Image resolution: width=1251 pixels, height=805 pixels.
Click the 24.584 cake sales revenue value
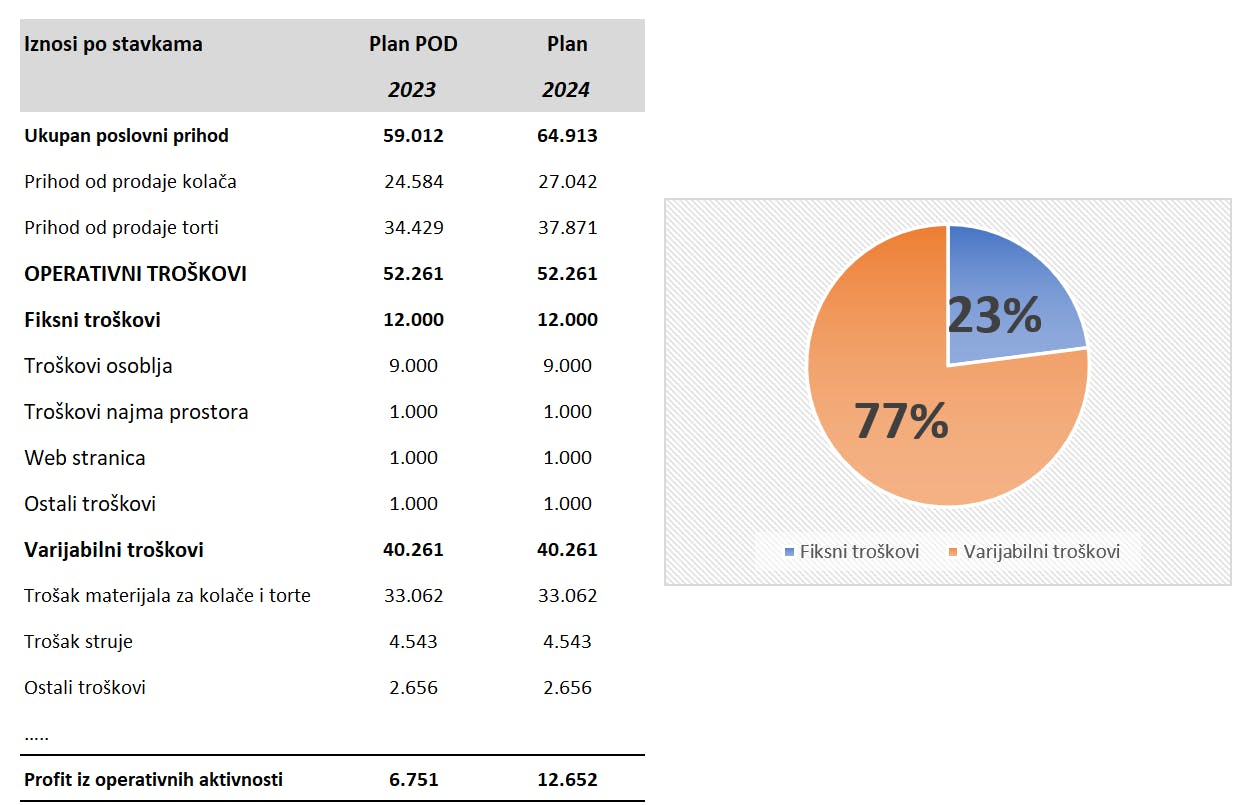[x=413, y=182]
